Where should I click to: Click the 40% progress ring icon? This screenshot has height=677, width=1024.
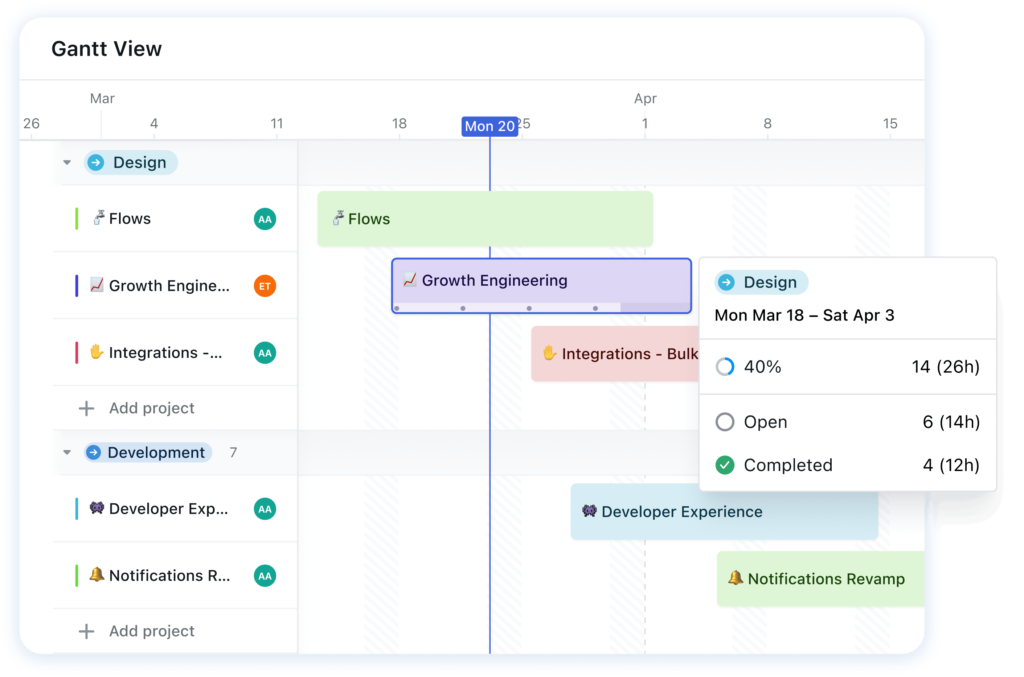point(725,367)
